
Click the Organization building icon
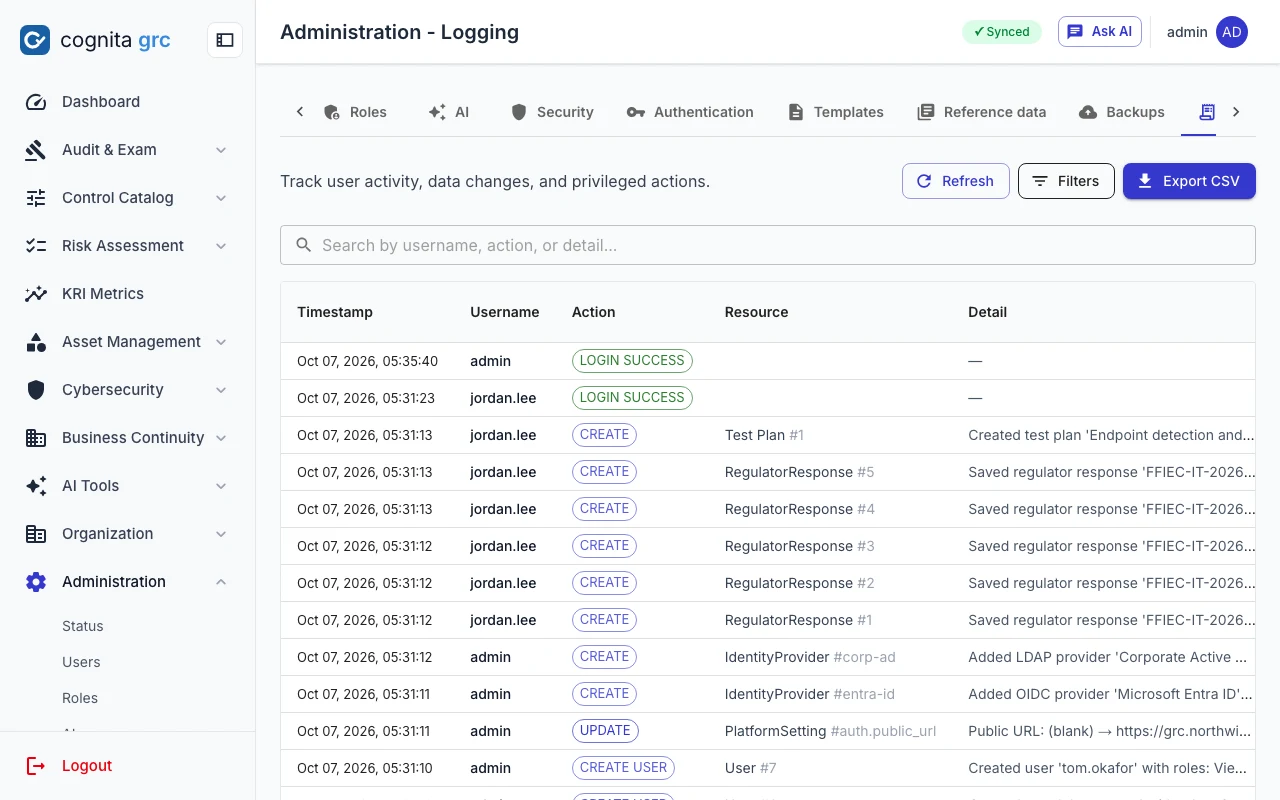pyautogui.click(x=36, y=534)
